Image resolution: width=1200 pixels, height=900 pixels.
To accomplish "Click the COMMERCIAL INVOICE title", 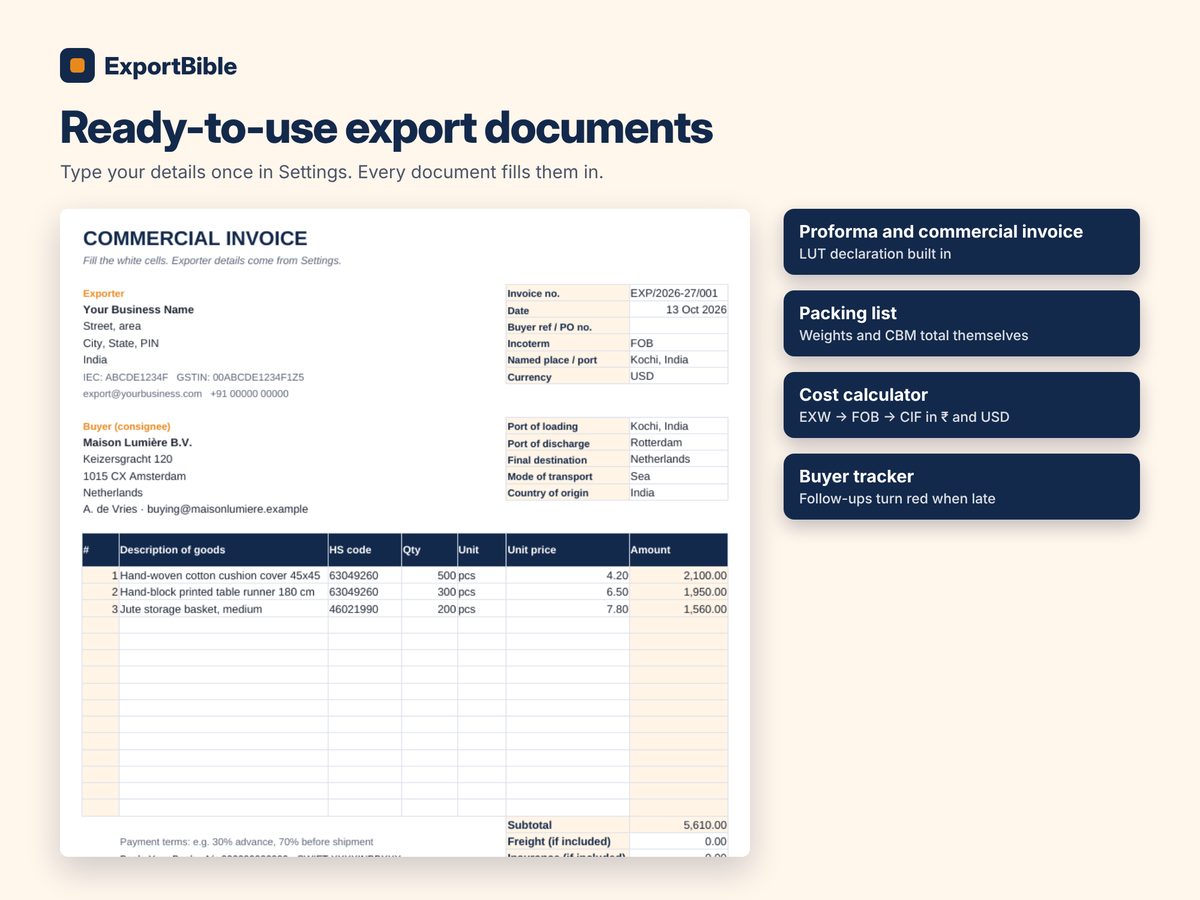I will click(x=195, y=238).
